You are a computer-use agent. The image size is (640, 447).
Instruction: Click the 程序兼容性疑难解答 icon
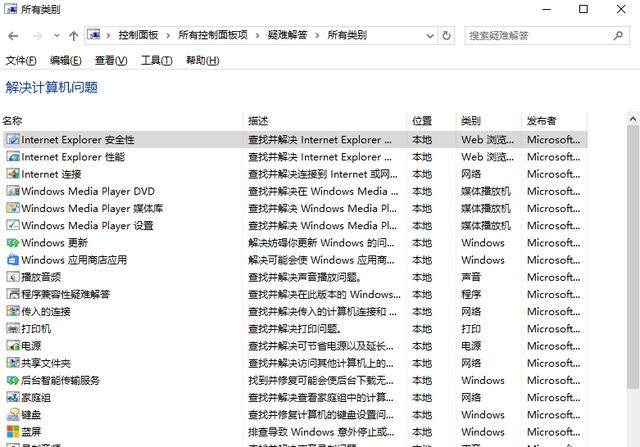click(x=13, y=294)
